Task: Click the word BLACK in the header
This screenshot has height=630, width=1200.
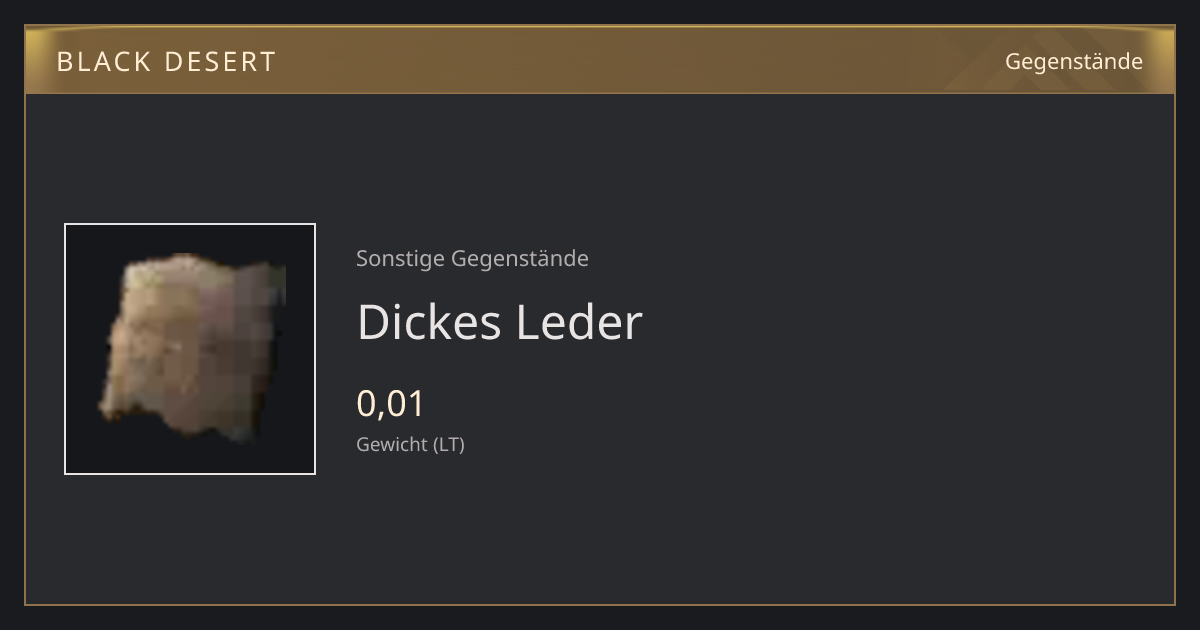Action: tap(102, 62)
